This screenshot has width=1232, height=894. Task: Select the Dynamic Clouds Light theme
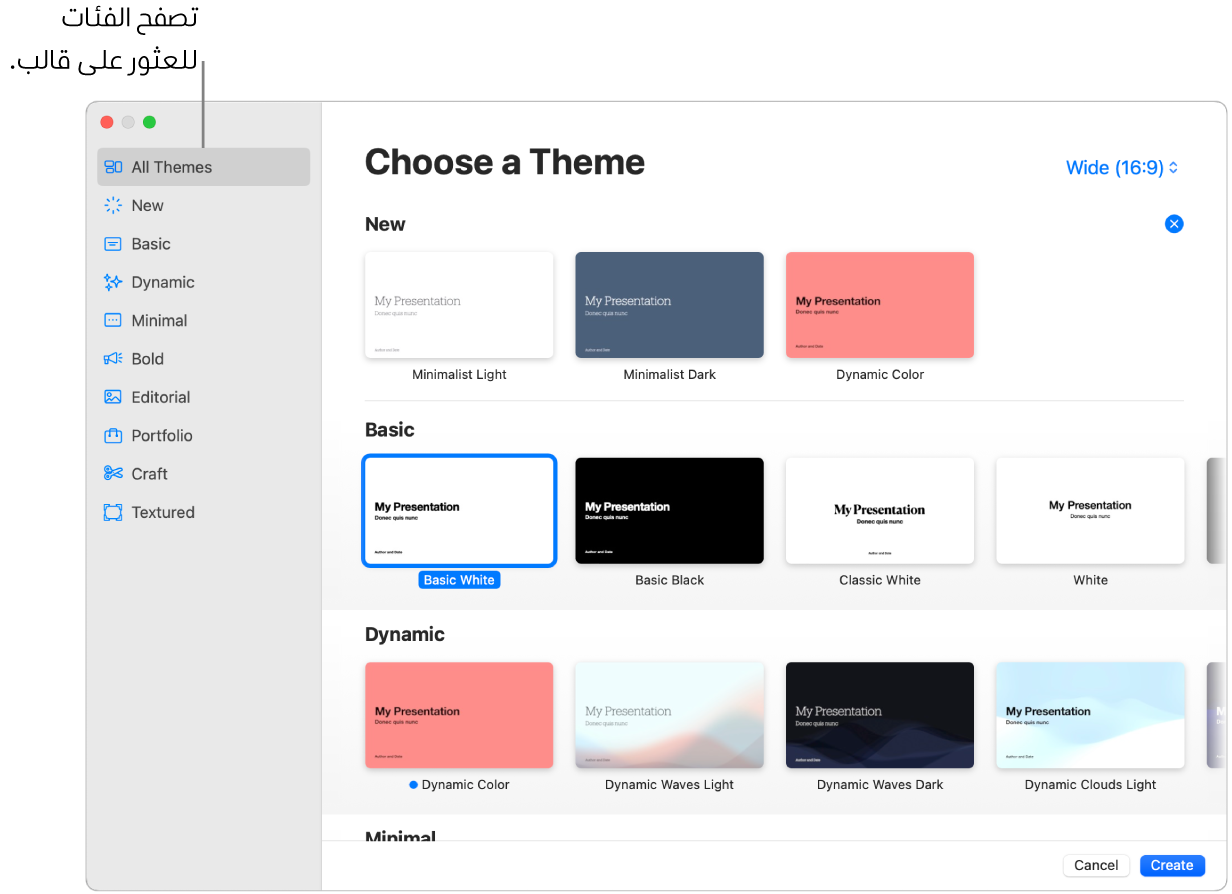(1090, 715)
